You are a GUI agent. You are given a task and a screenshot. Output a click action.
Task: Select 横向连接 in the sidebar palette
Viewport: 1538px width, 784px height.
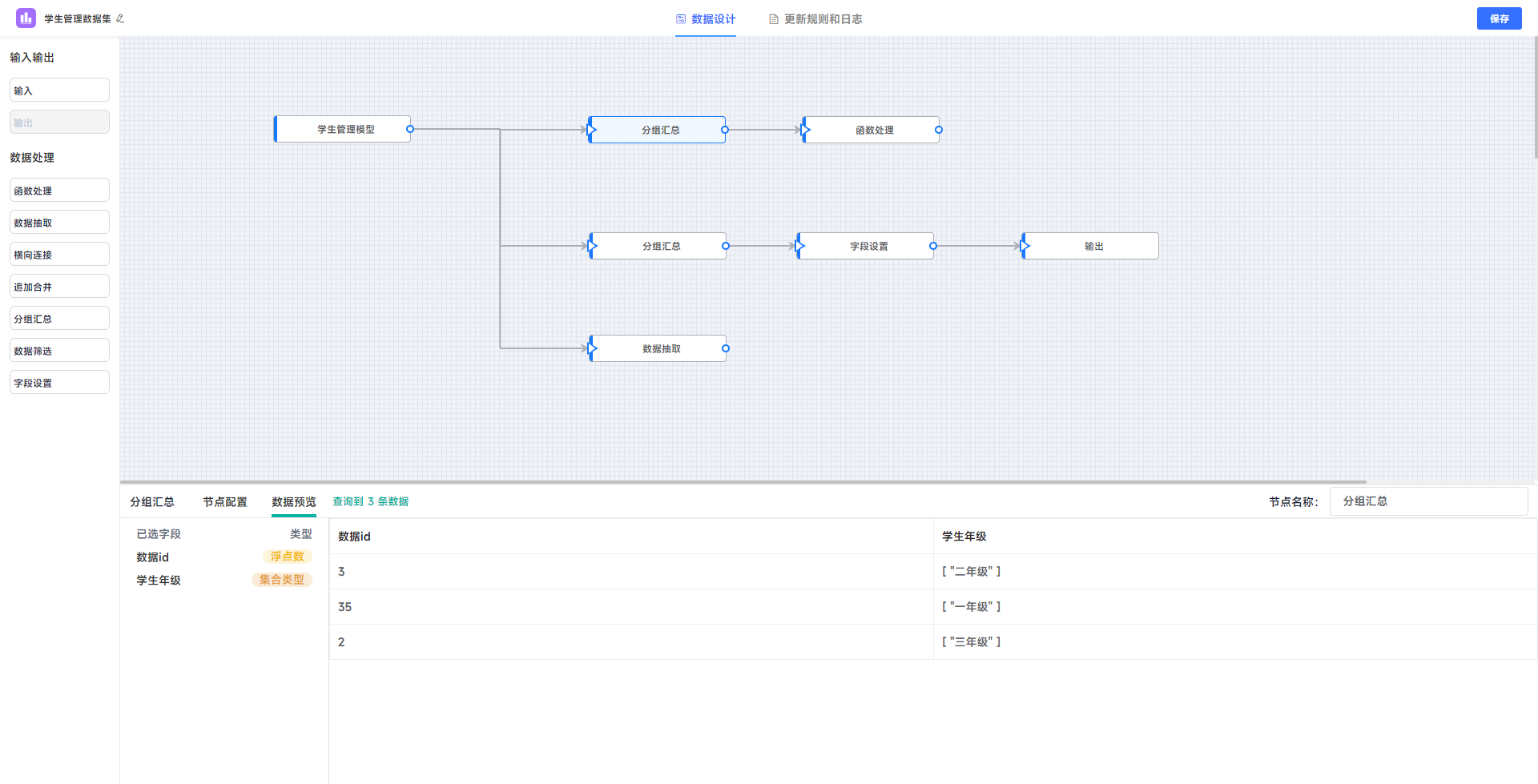point(59,255)
